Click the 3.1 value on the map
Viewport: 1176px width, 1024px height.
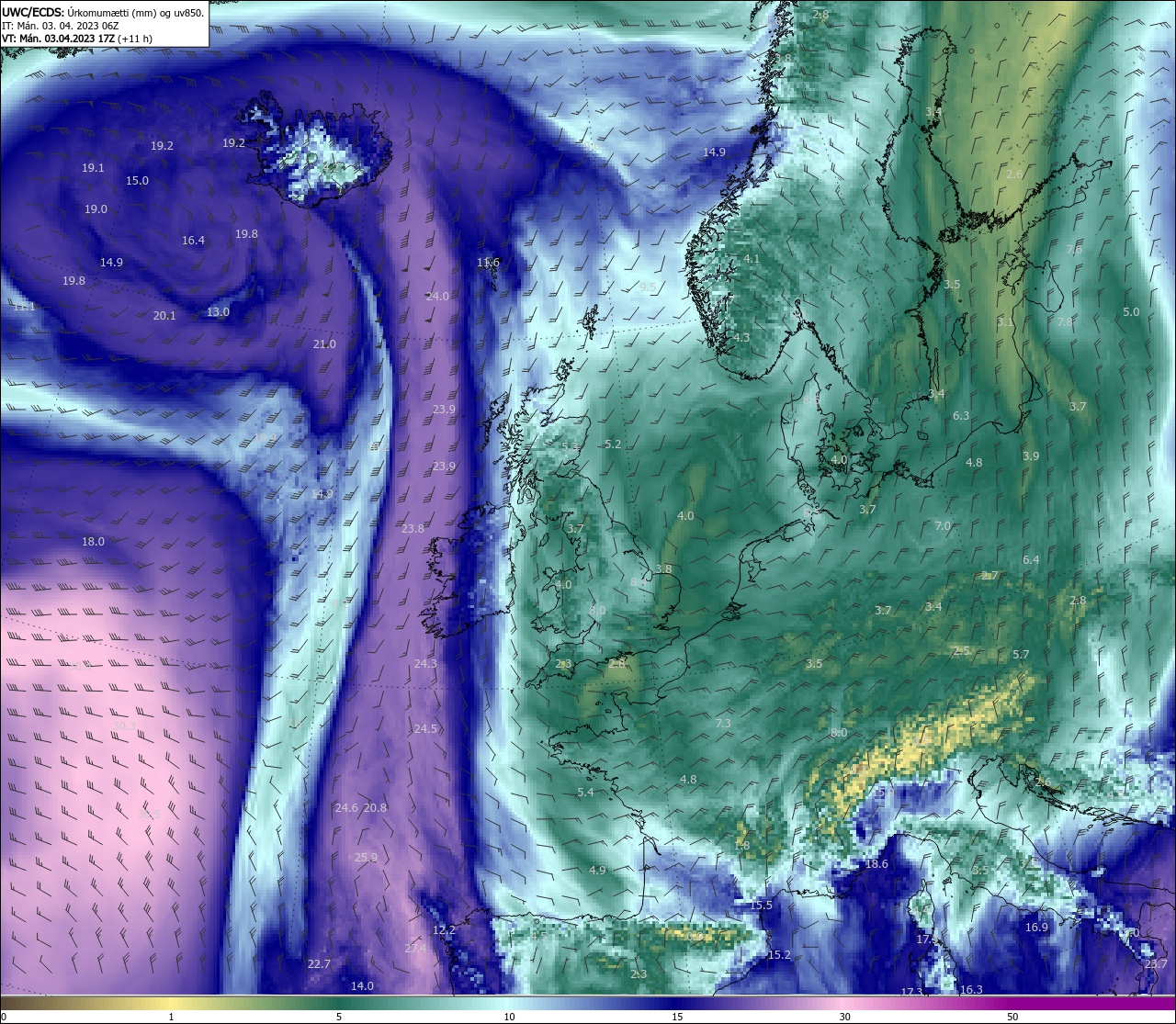[x=1005, y=322]
